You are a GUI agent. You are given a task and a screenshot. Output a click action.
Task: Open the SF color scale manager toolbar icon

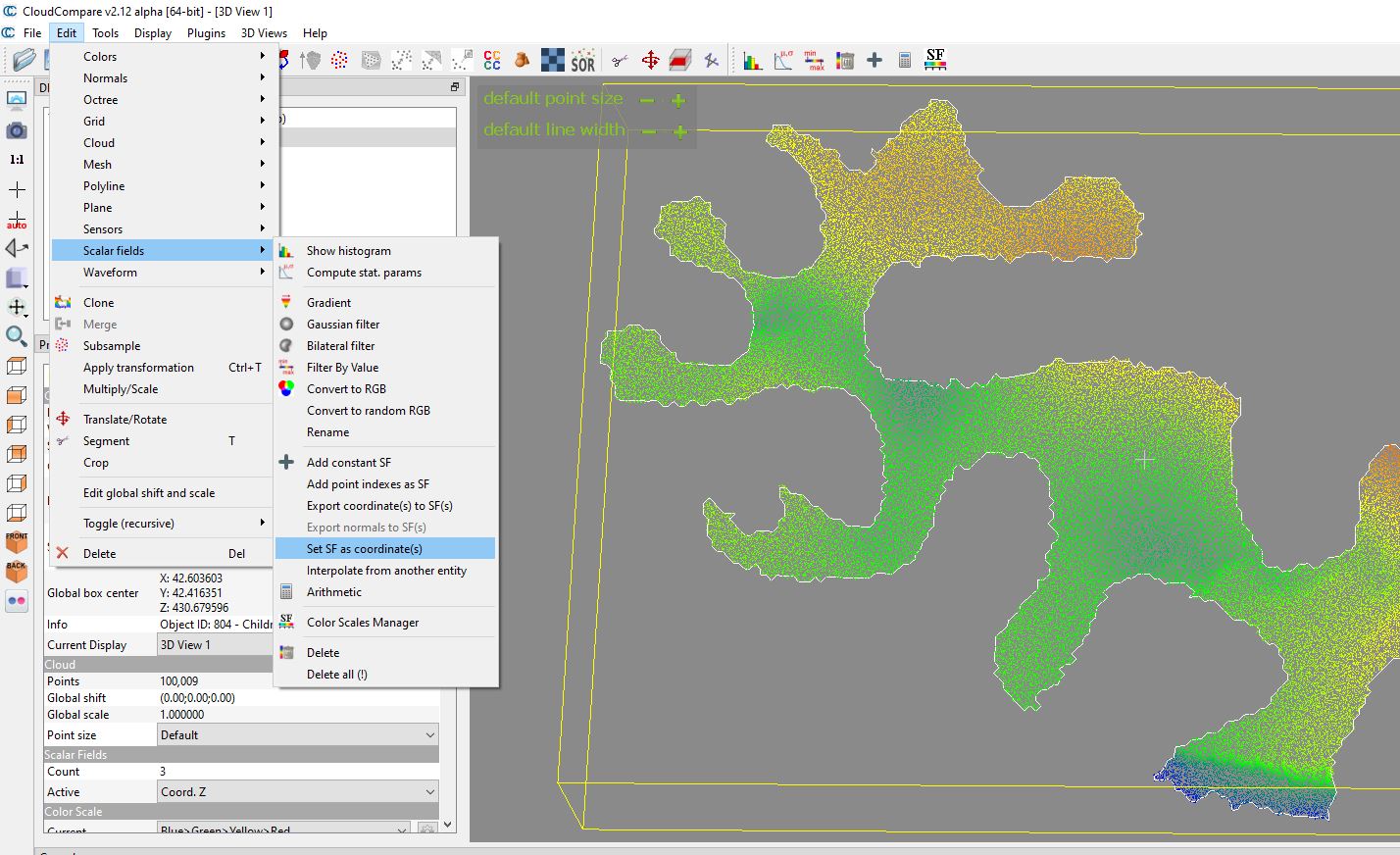point(935,61)
